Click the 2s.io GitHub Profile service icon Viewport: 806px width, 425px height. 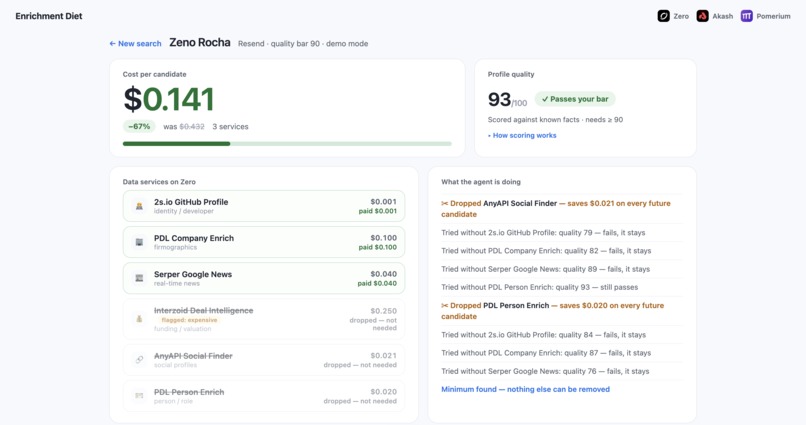tap(139, 206)
